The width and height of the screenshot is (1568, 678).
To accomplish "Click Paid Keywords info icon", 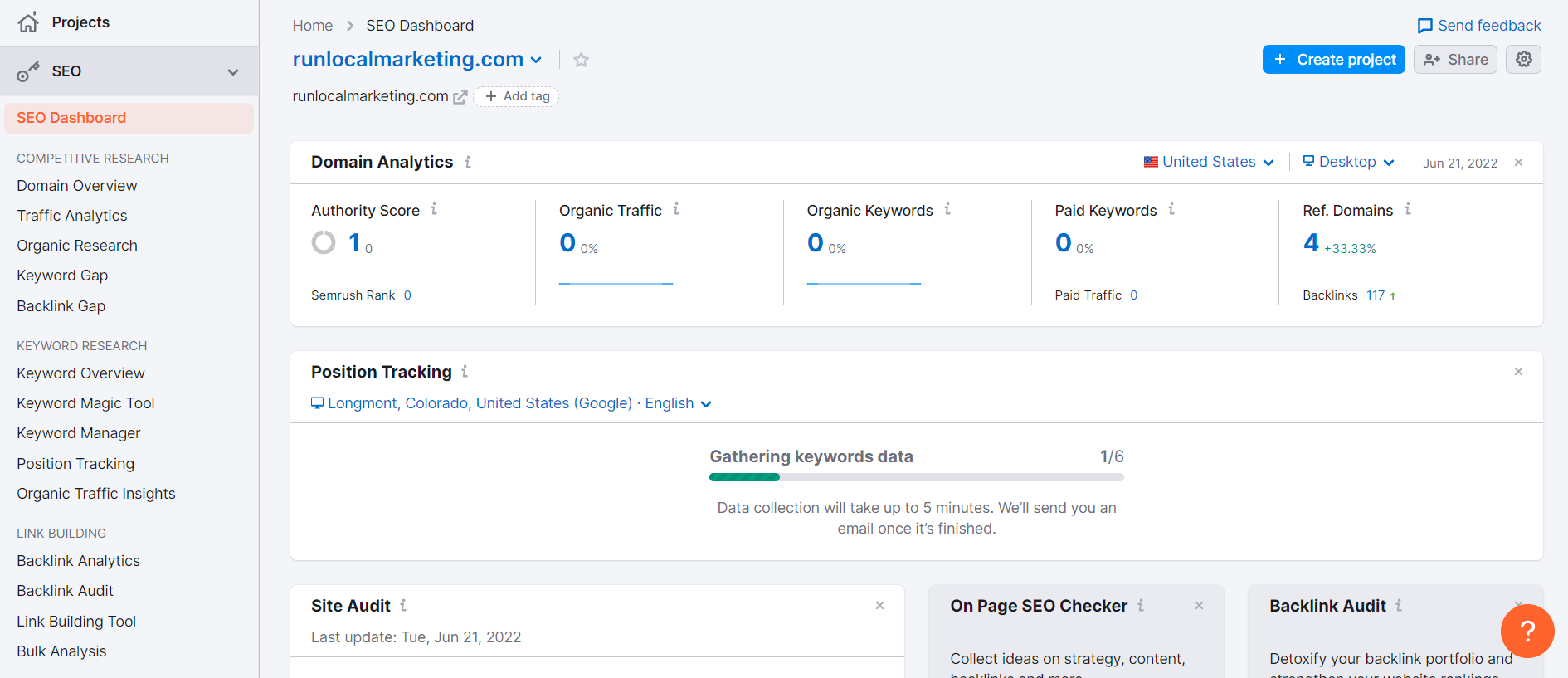I will point(1171,209).
